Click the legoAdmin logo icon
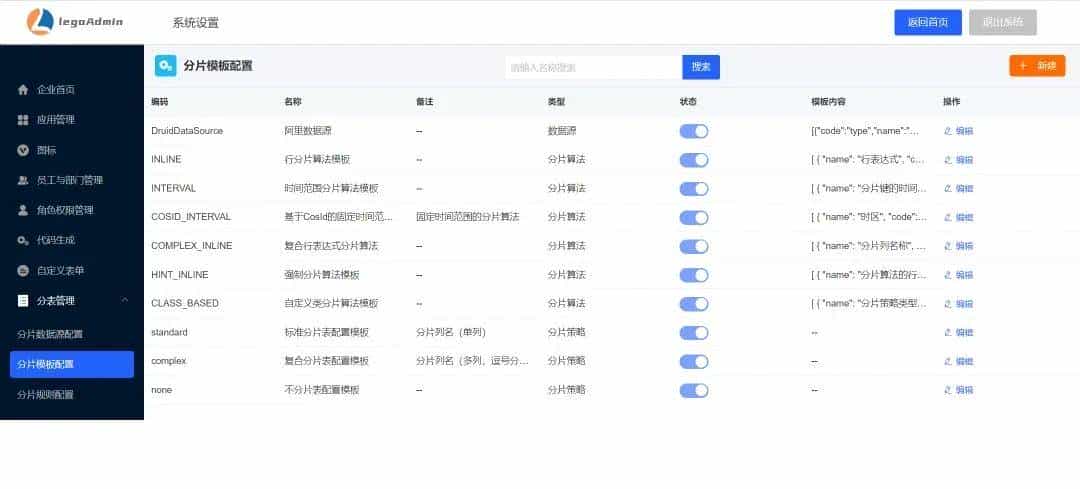The width and height of the screenshot is (1080, 489). click(40, 21)
